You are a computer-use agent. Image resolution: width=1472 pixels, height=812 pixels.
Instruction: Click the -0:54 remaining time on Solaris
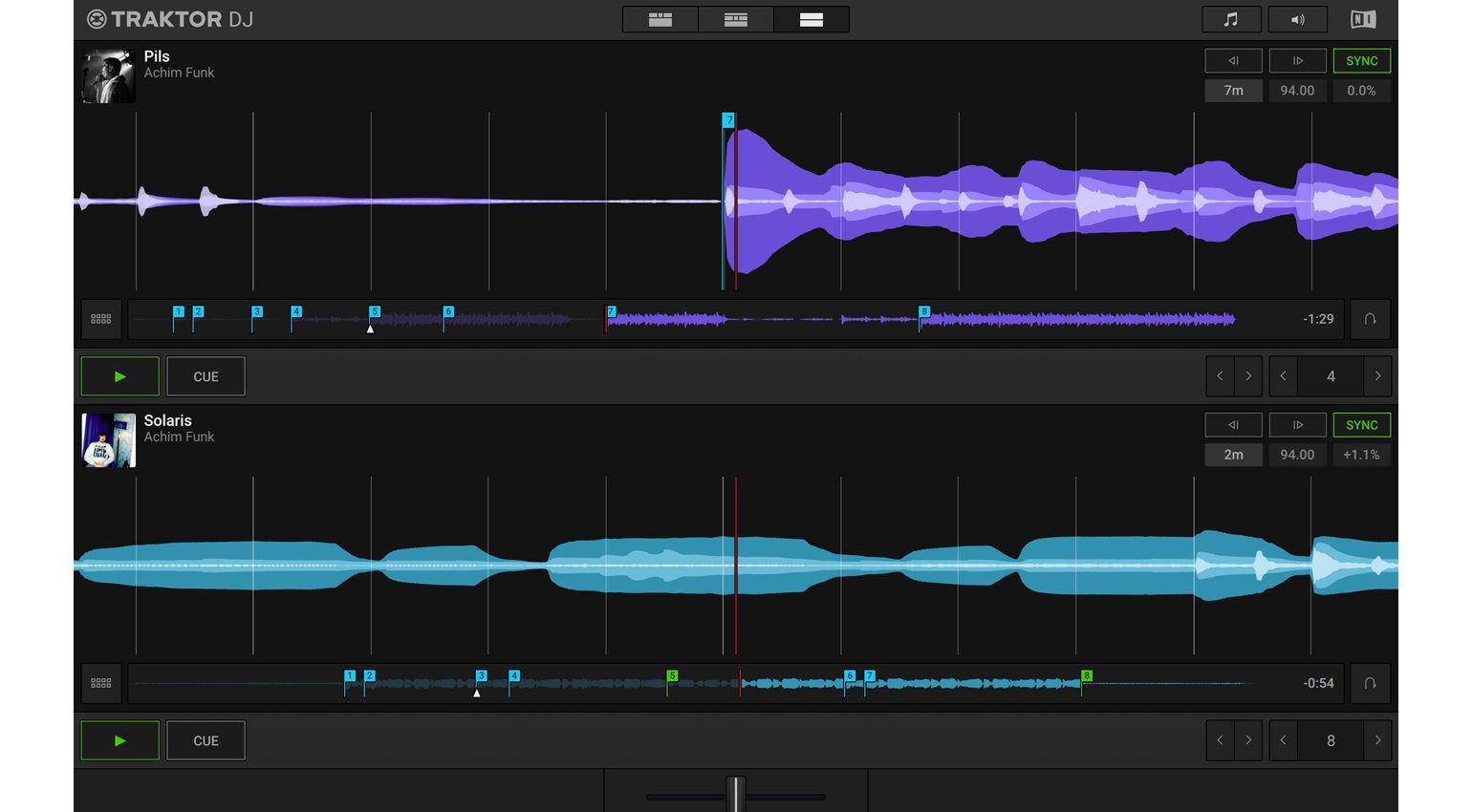click(1318, 683)
